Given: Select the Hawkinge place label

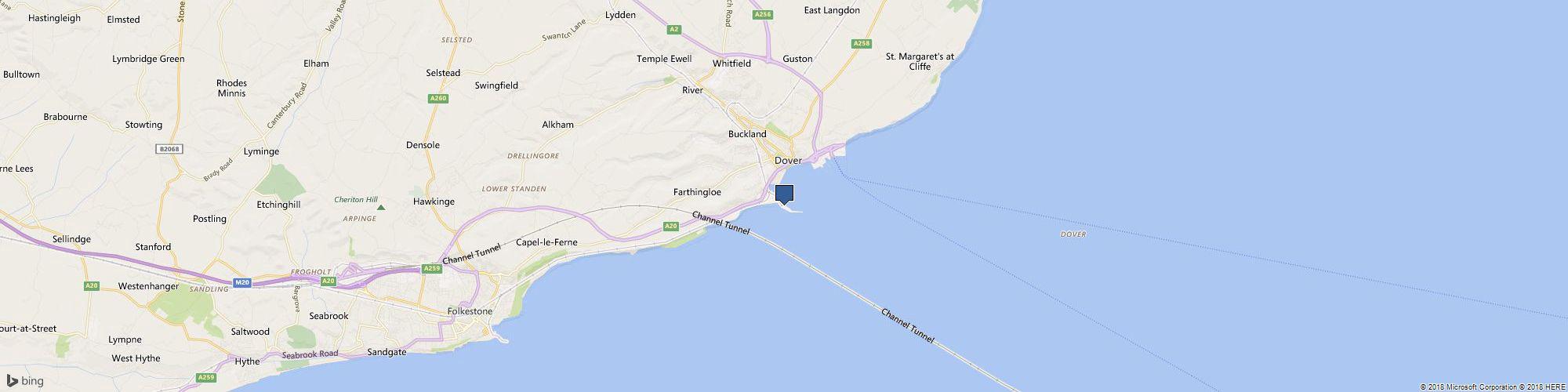Looking at the screenshot, I should [434, 201].
